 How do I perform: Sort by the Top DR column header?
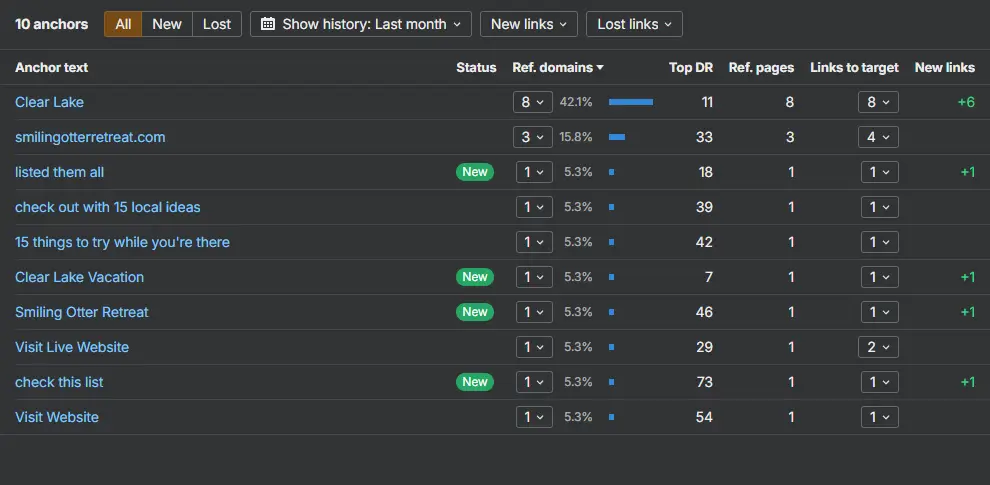pos(691,68)
